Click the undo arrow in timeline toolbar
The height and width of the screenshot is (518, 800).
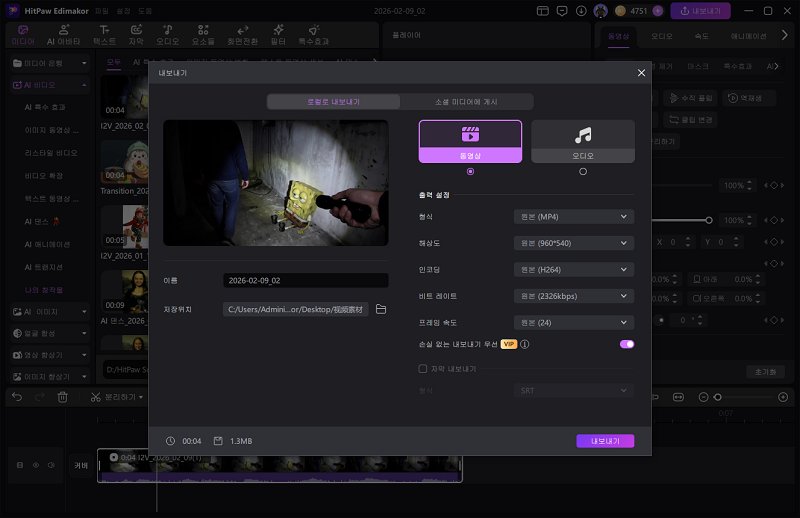[x=17, y=397]
